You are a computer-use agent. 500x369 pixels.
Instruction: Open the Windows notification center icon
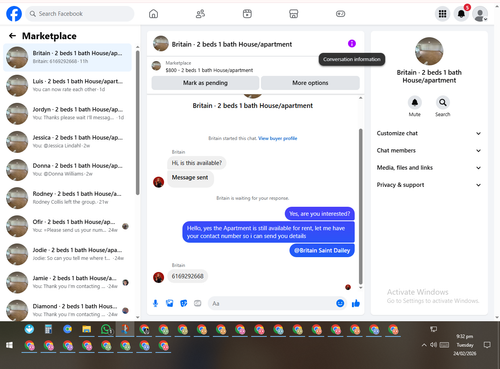(x=487, y=345)
